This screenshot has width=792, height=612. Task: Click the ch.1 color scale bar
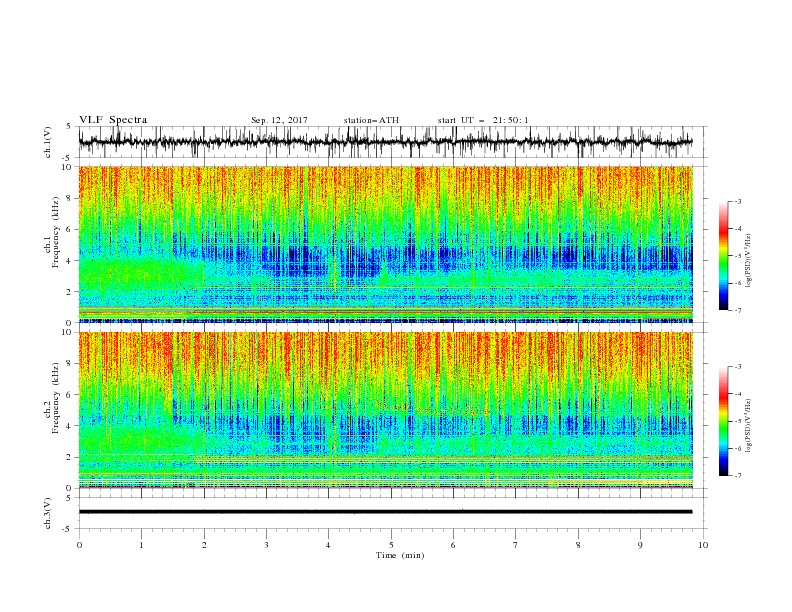[723, 256]
